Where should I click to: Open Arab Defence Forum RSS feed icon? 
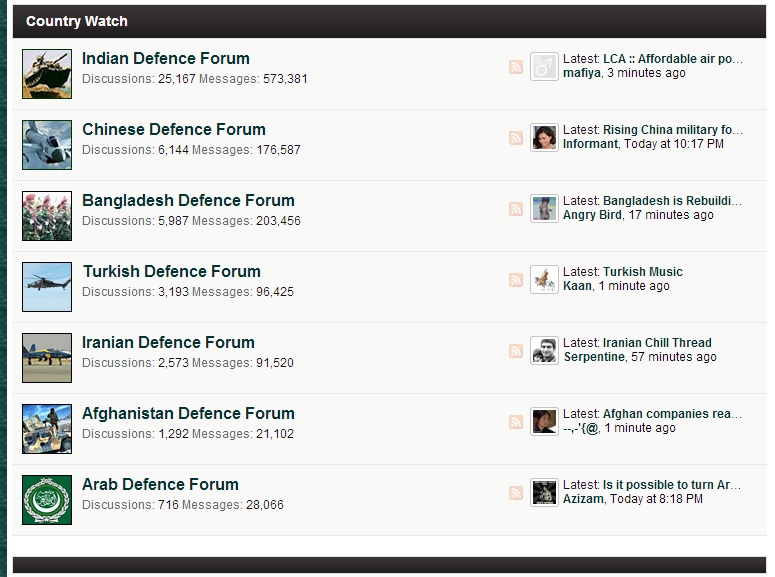pyautogui.click(x=516, y=492)
